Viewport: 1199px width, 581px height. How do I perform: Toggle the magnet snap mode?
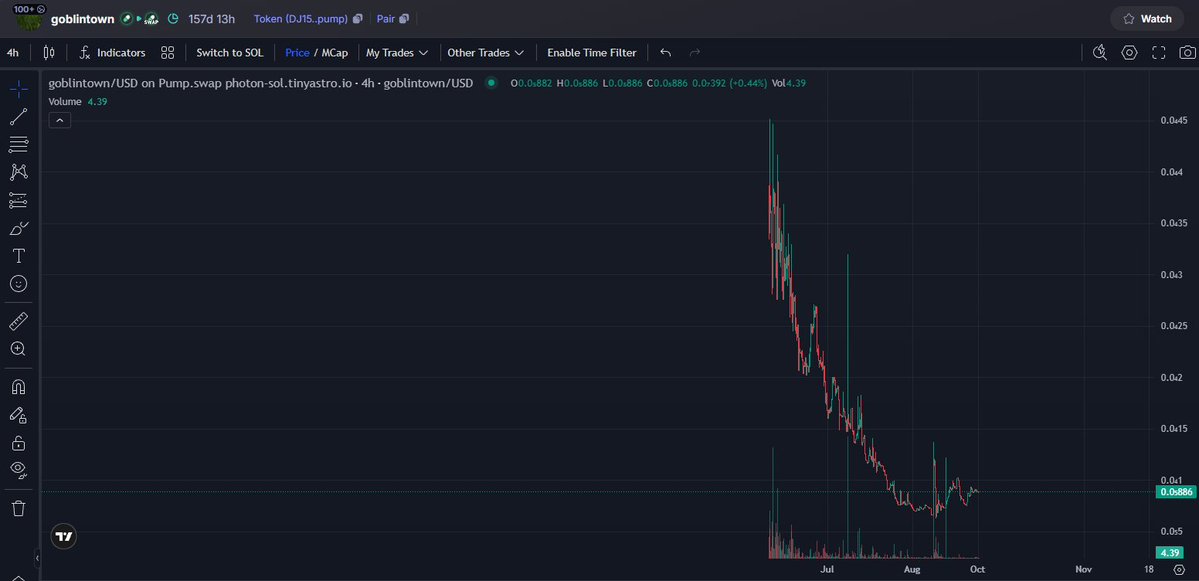click(19, 387)
